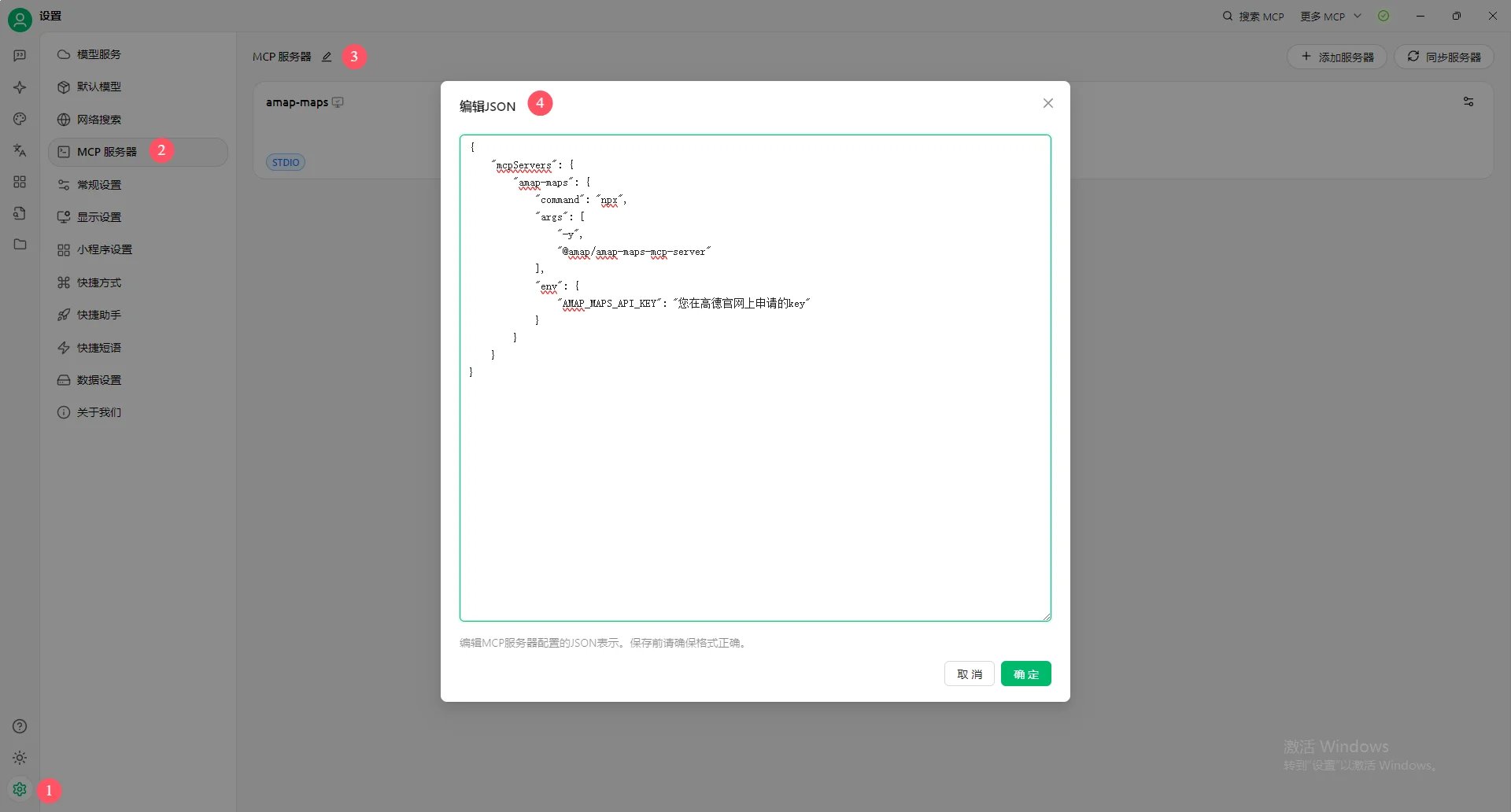Open 模型服务 settings section
This screenshot has height=812, width=1511.
click(x=99, y=54)
